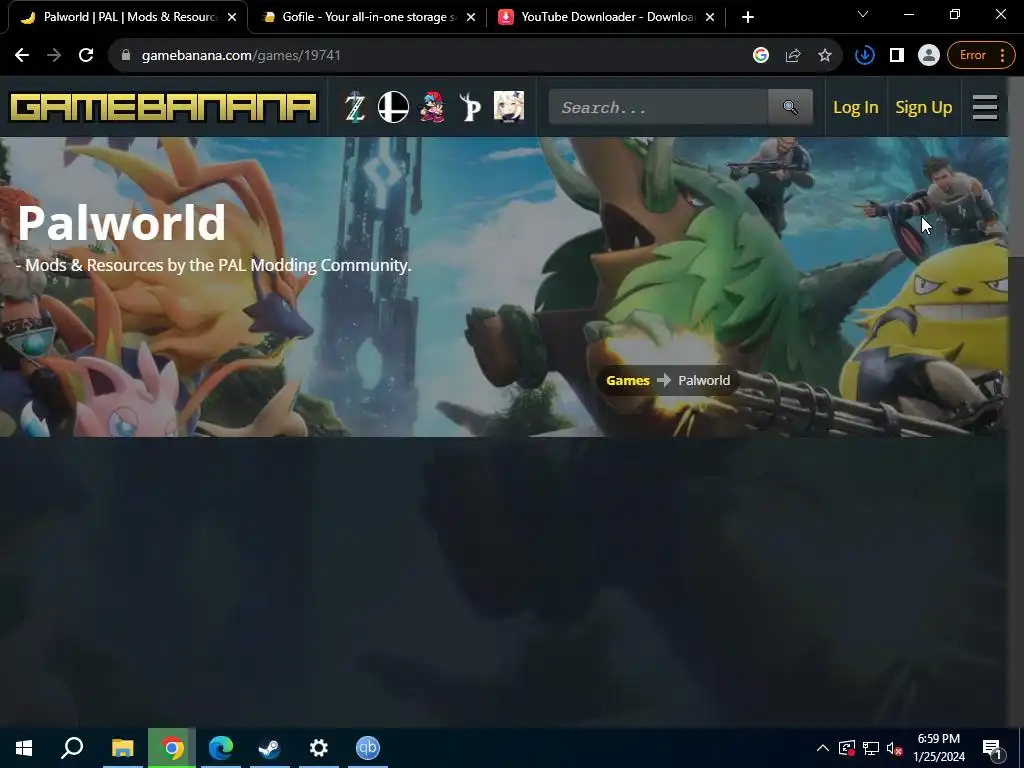This screenshot has height=768, width=1024.
Task: Open the hamburger navigation menu
Action: [985, 107]
